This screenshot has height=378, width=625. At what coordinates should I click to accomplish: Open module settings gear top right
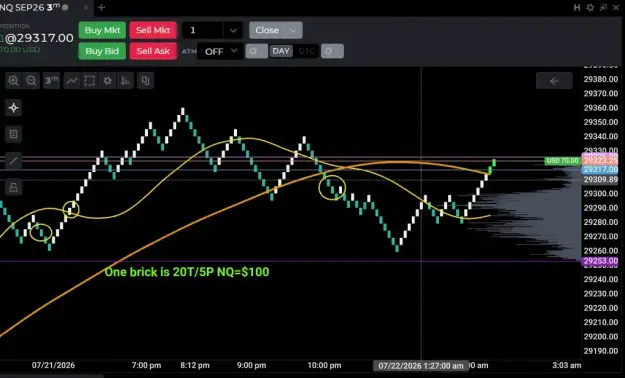click(590, 8)
